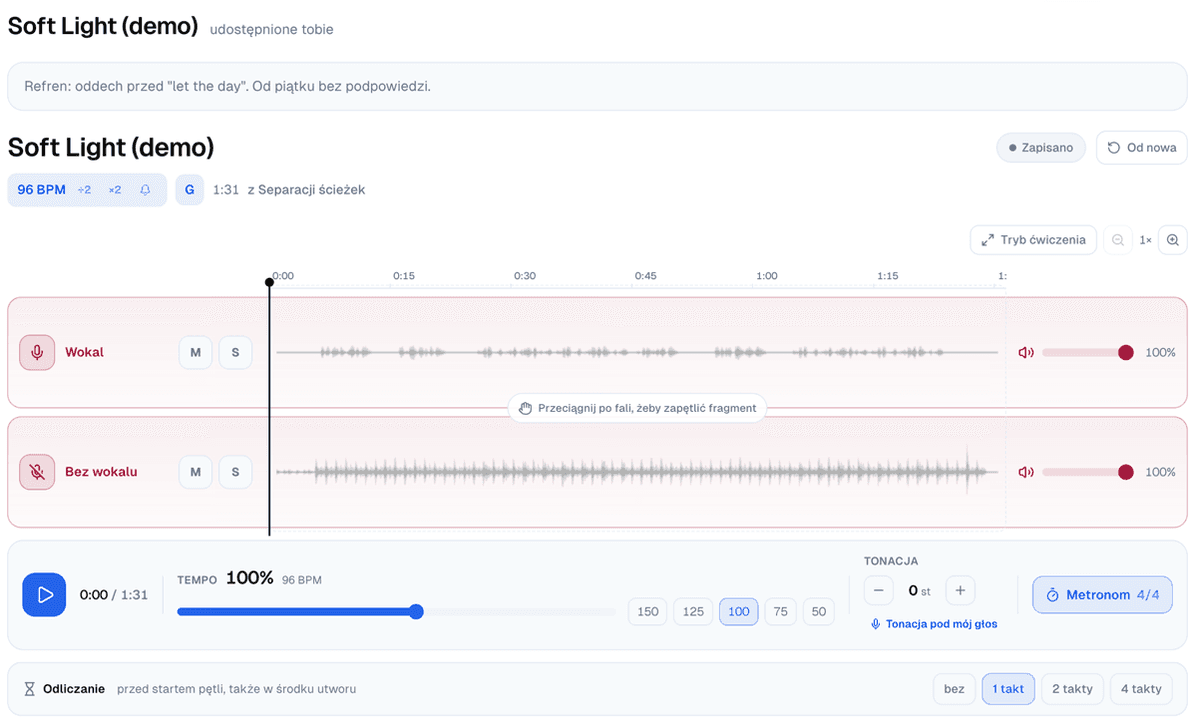The height and width of the screenshot is (728, 1200).
Task: Set tempo preset to 125
Action: 694,612
